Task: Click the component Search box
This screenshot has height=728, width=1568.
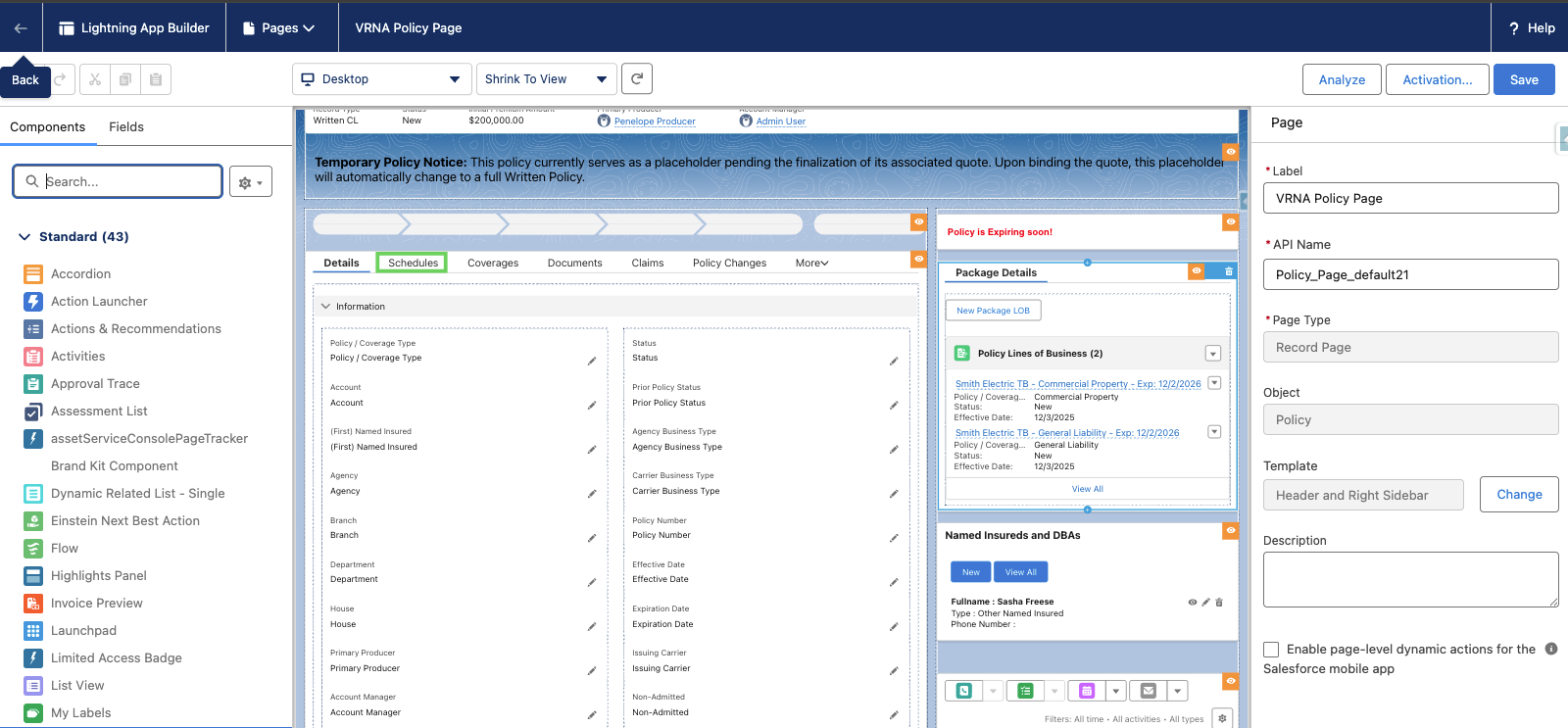Action: coord(118,181)
